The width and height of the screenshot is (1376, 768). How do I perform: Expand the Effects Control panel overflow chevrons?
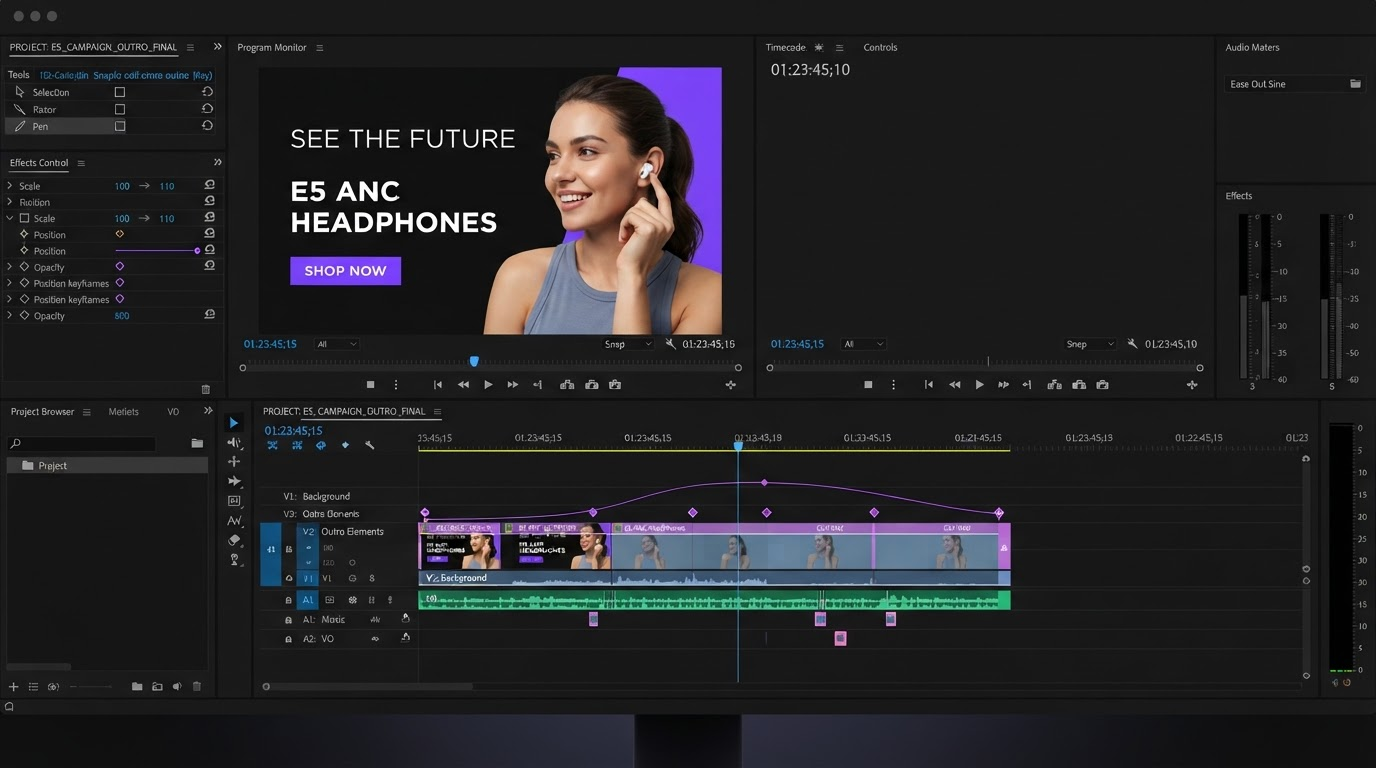(x=218, y=162)
